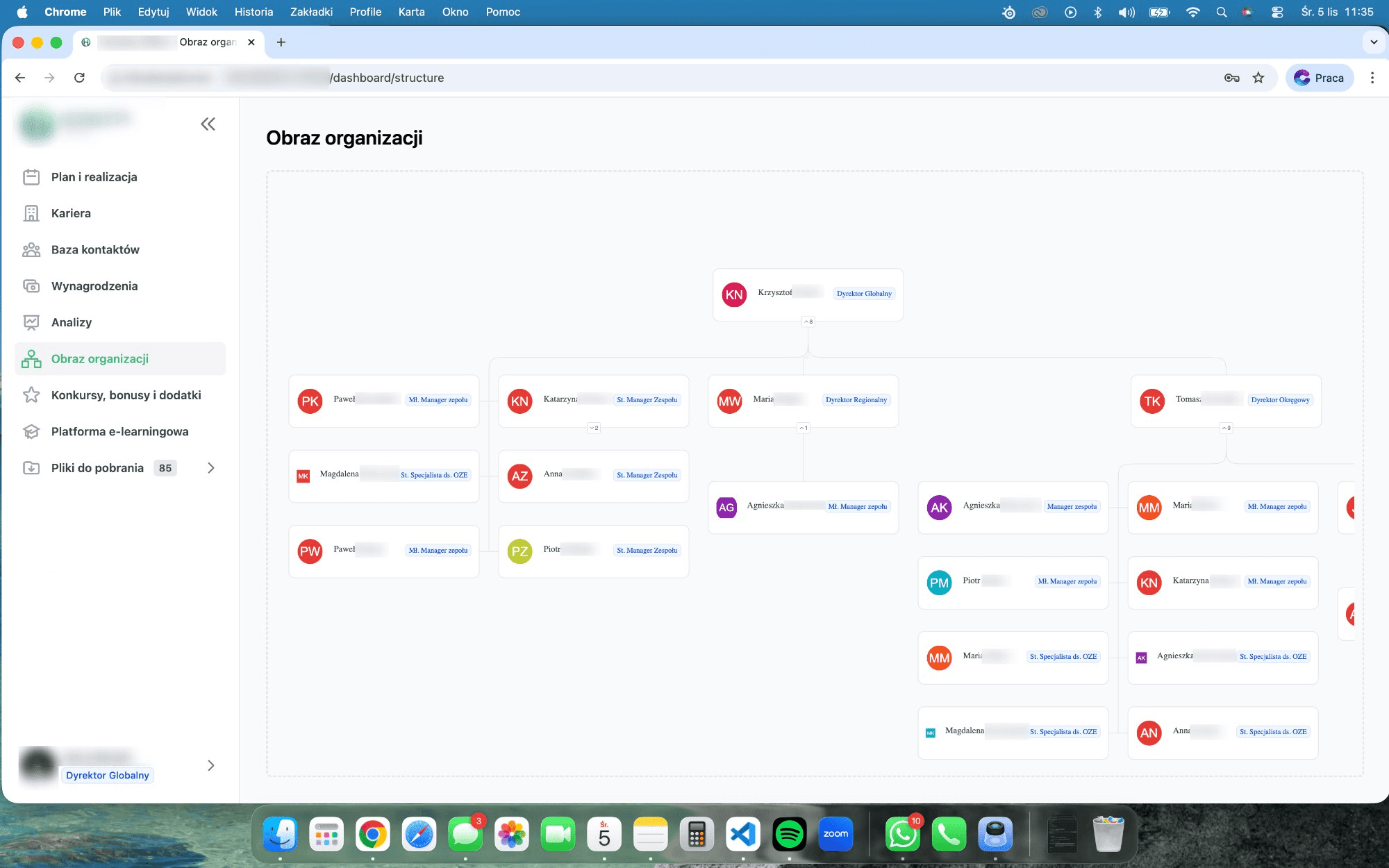The width and height of the screenshot is (1389, 868).
Task: Expand Katarzyna's subordinates toggle showing 2
Action: pos(594,428)
